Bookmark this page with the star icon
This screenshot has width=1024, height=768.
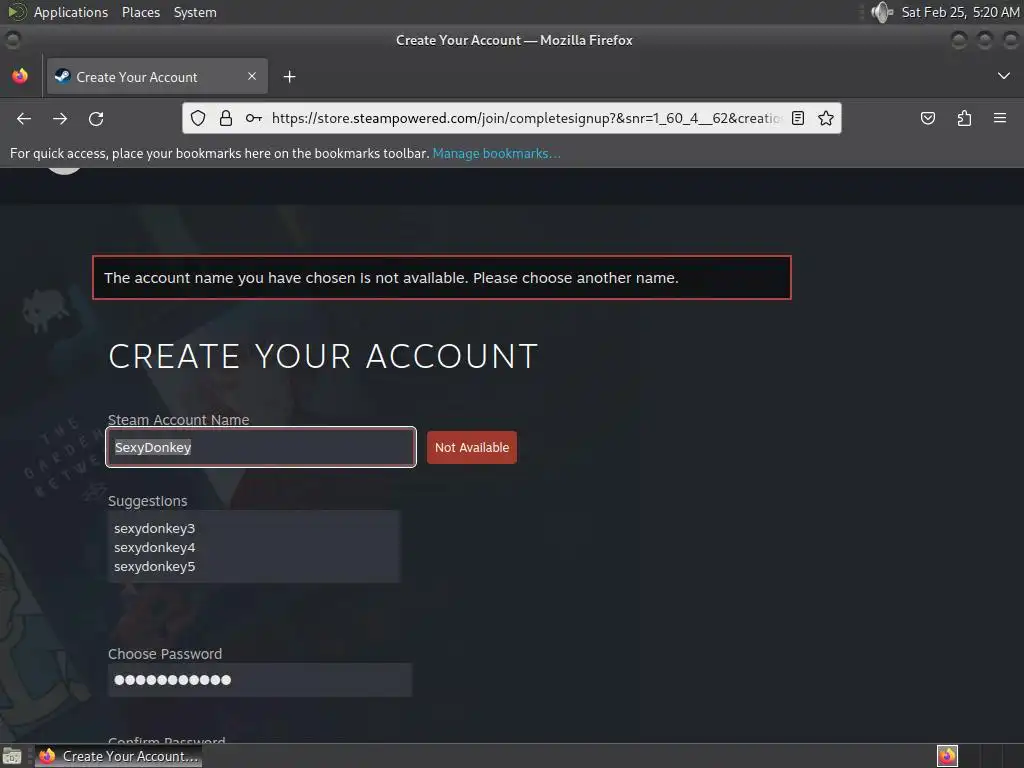click(826, 118)
